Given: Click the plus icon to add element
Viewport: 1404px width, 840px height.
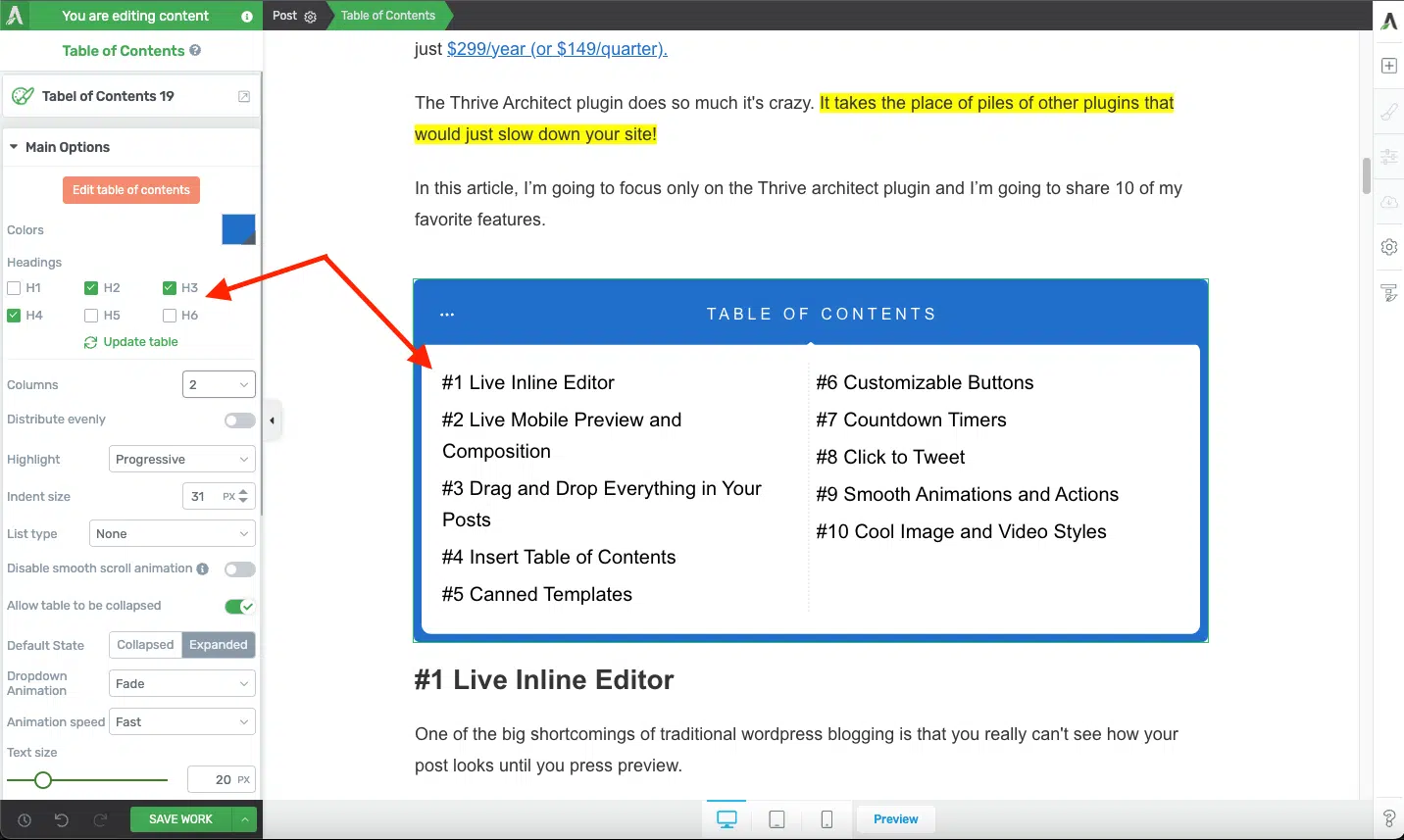Looking at the screenshot, I should coord(1388,66).
